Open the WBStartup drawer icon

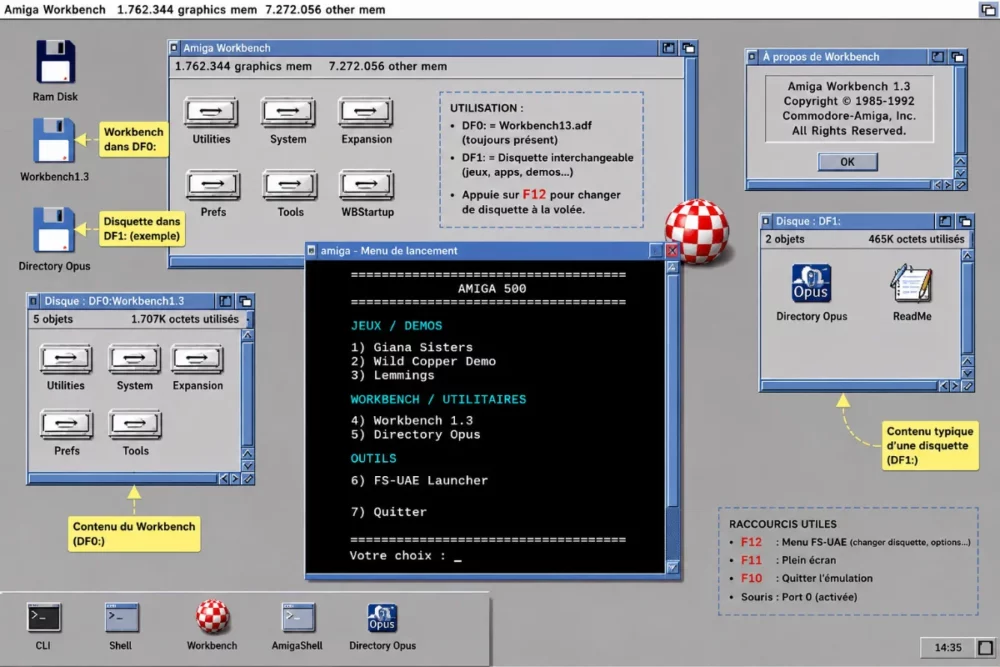[x=367, y=185]
